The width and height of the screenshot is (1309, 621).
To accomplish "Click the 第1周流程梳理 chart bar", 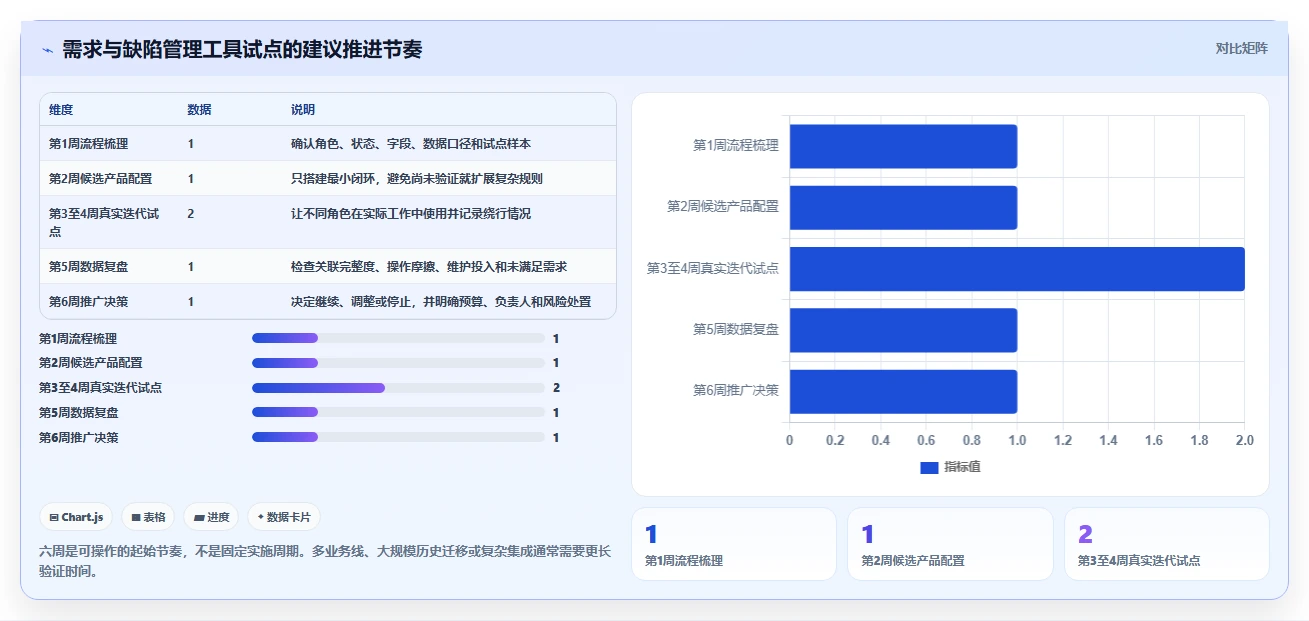I will (903, 146).
